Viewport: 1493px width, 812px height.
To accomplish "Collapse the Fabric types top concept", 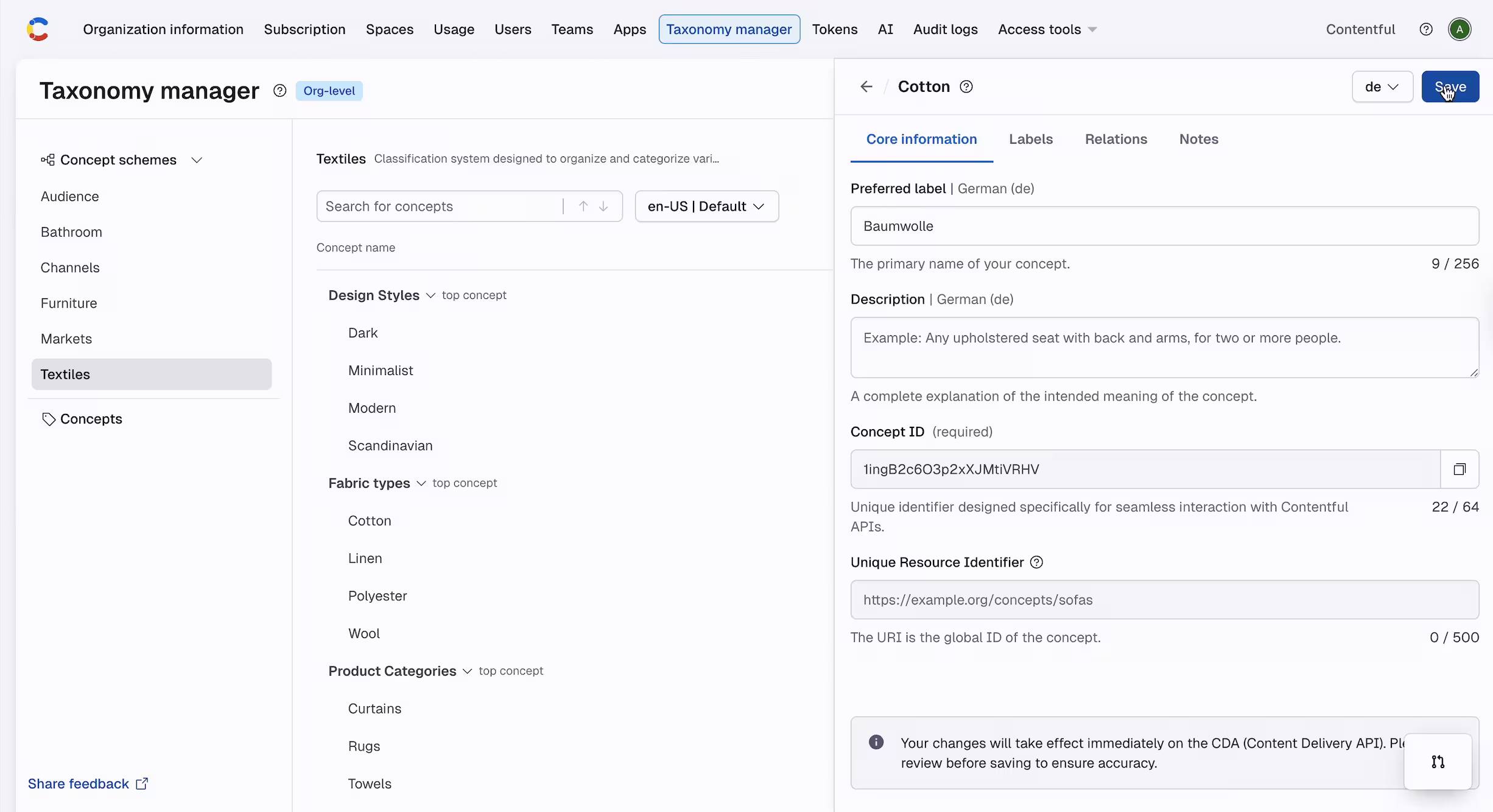I will point(421,483).
